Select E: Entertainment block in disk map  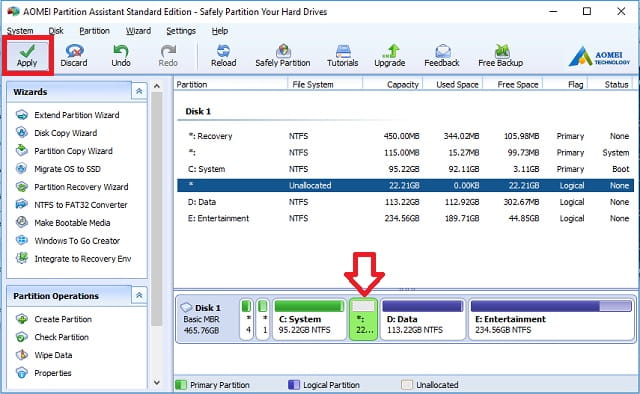click(551, 319)
